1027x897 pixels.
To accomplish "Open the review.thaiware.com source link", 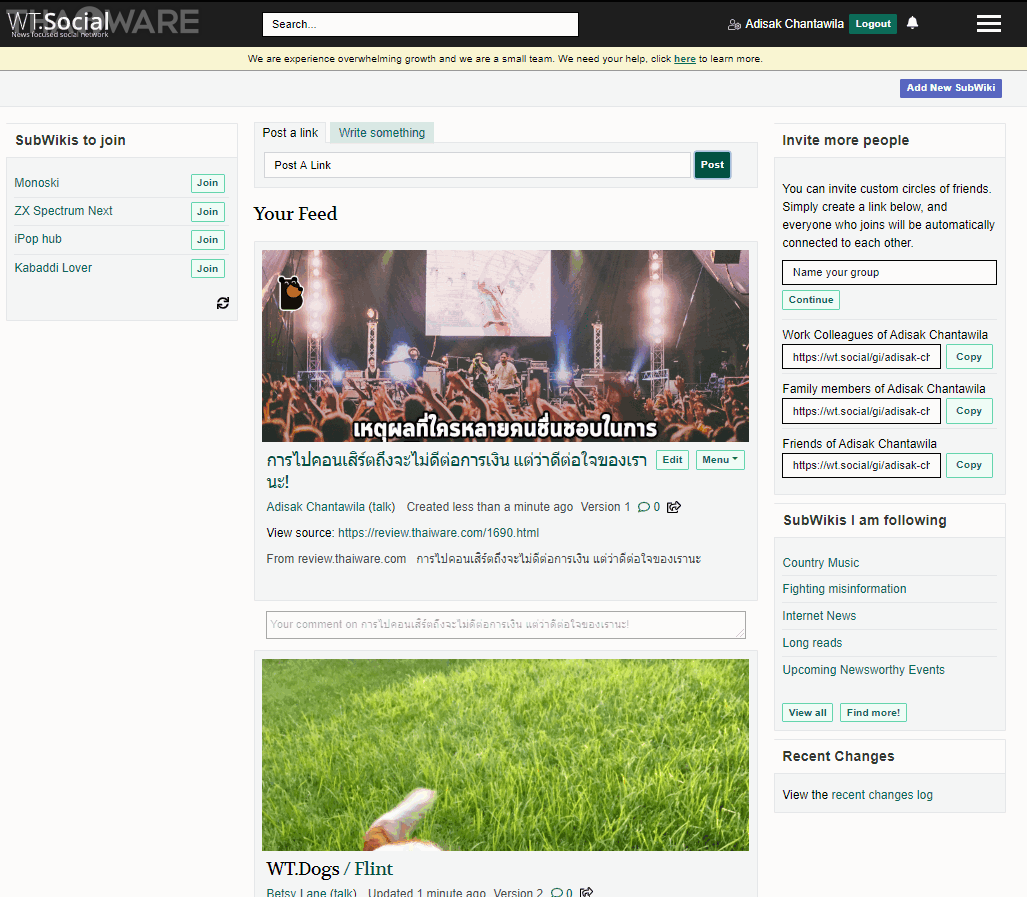I will click(x=438, y=533).
